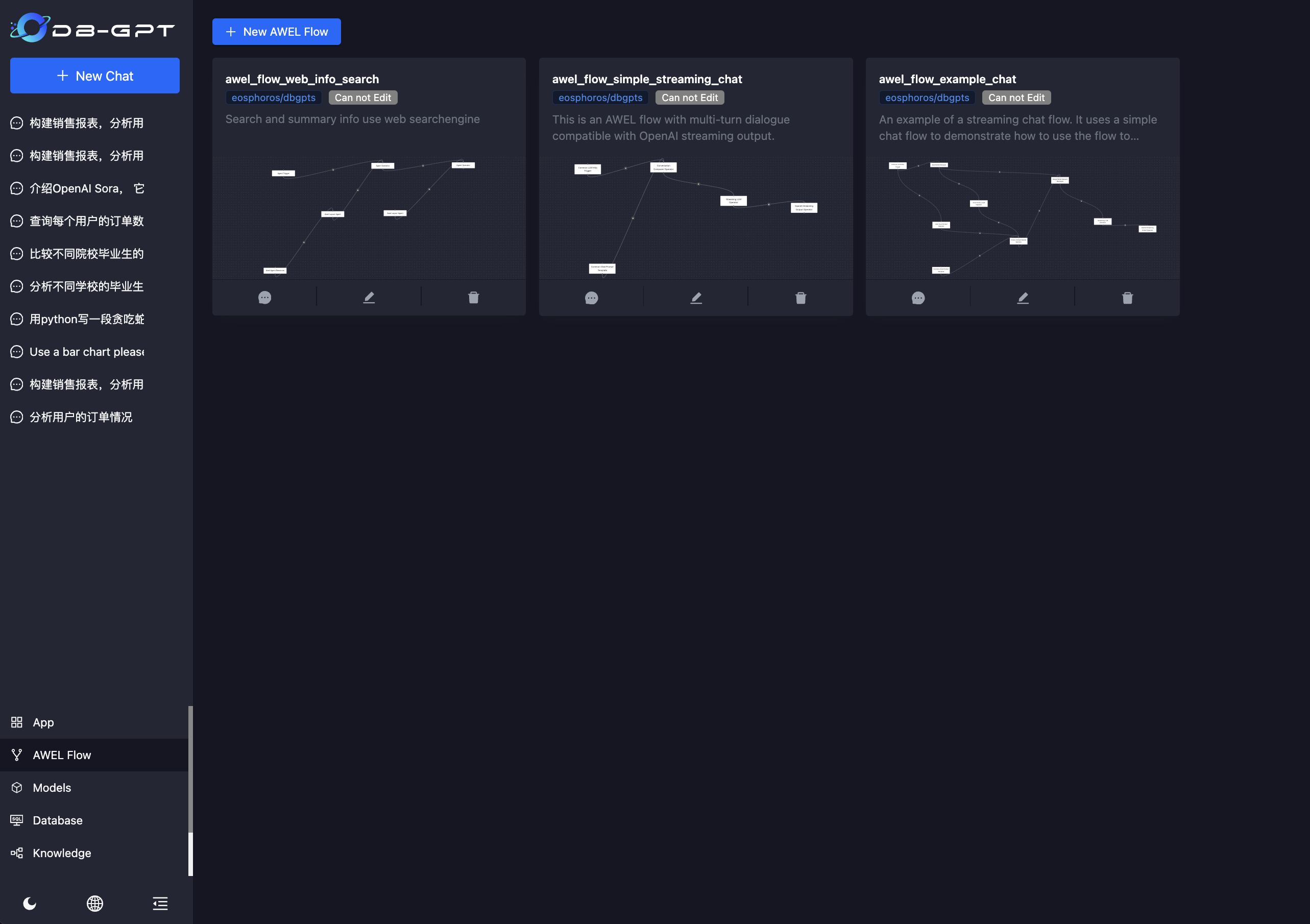Start a New Chat

tap(95, 75)
